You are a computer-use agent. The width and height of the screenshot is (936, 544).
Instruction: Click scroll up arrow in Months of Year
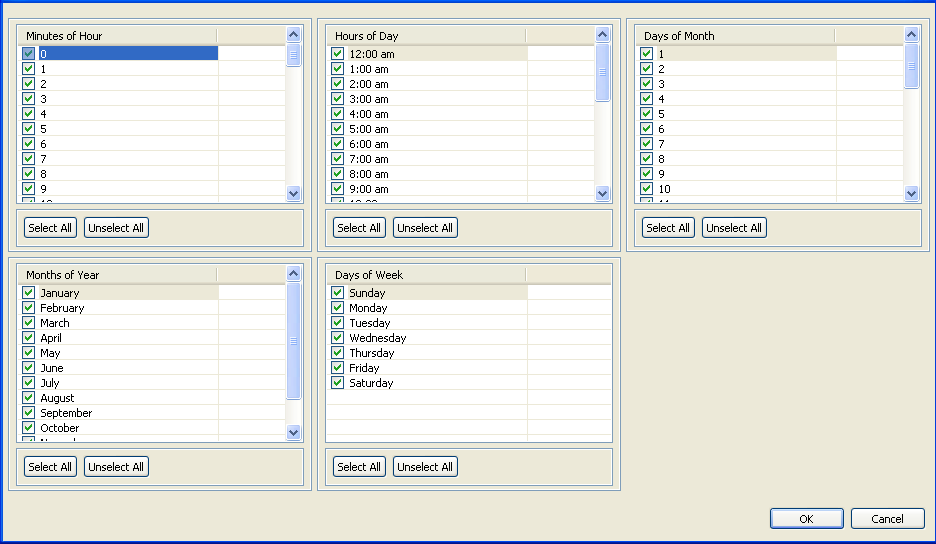tap(293, 273)
